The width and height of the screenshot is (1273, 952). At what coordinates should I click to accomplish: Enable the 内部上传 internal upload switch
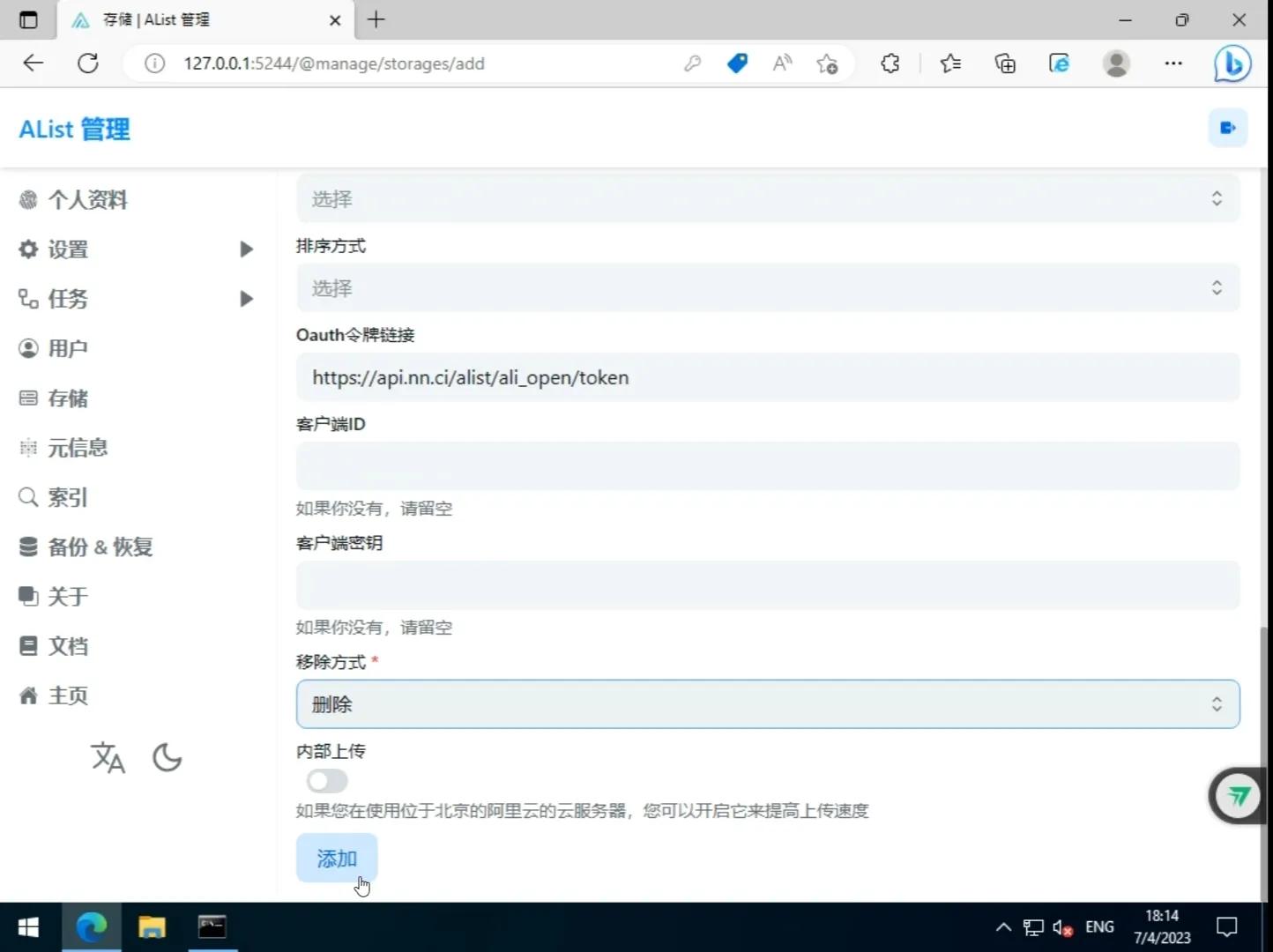coord(326,781)
